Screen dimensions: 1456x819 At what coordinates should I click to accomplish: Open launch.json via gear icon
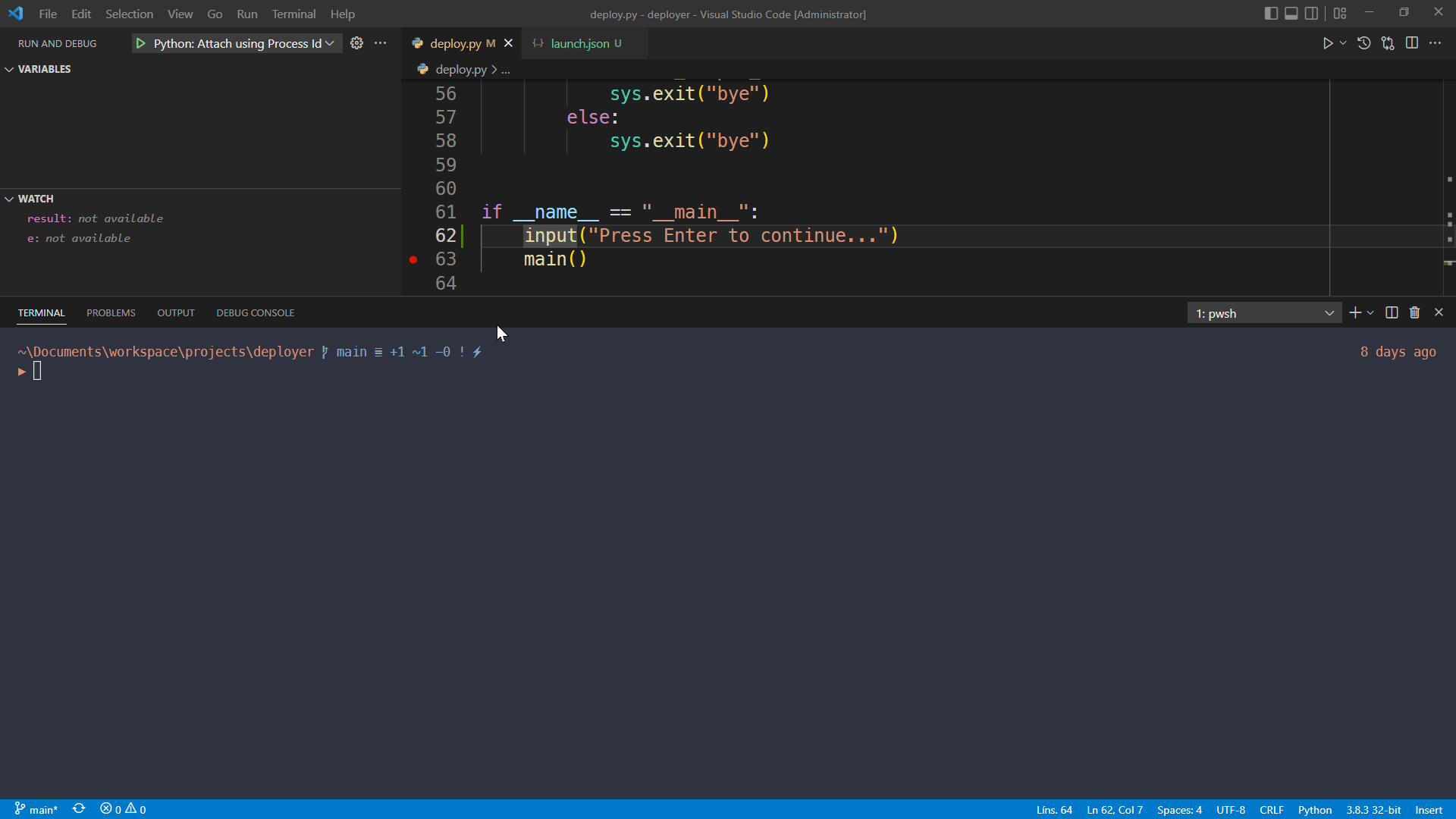click(x=356, y=43)
